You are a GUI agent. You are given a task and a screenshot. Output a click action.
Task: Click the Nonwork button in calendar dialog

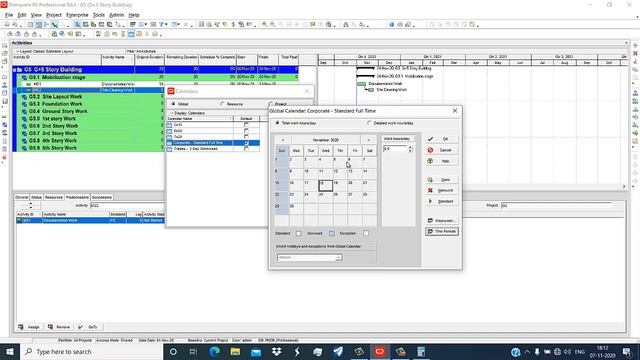tap(442, 191)
